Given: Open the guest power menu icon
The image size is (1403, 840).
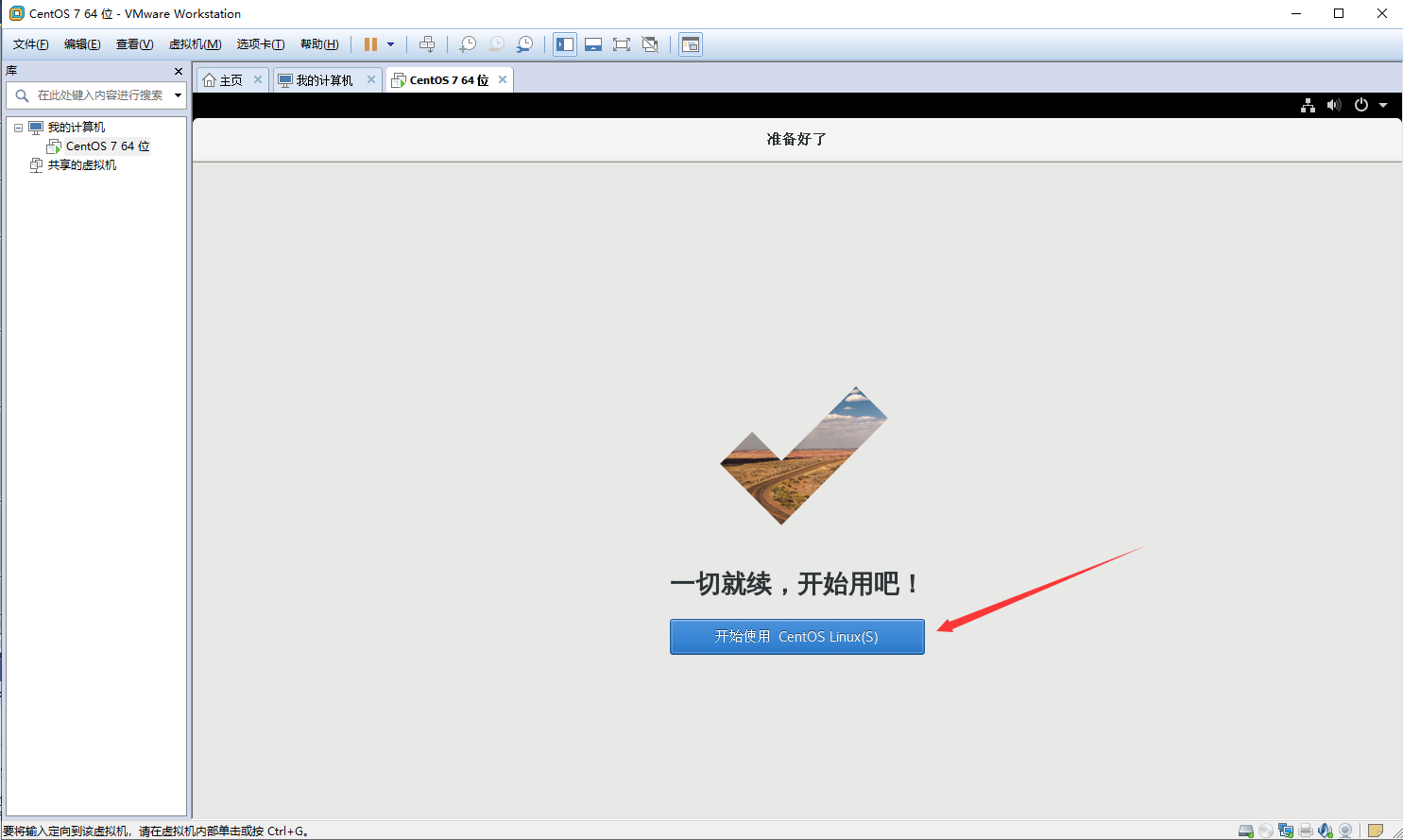Looking at the screenshot, I should click(x=1361, y=106).
